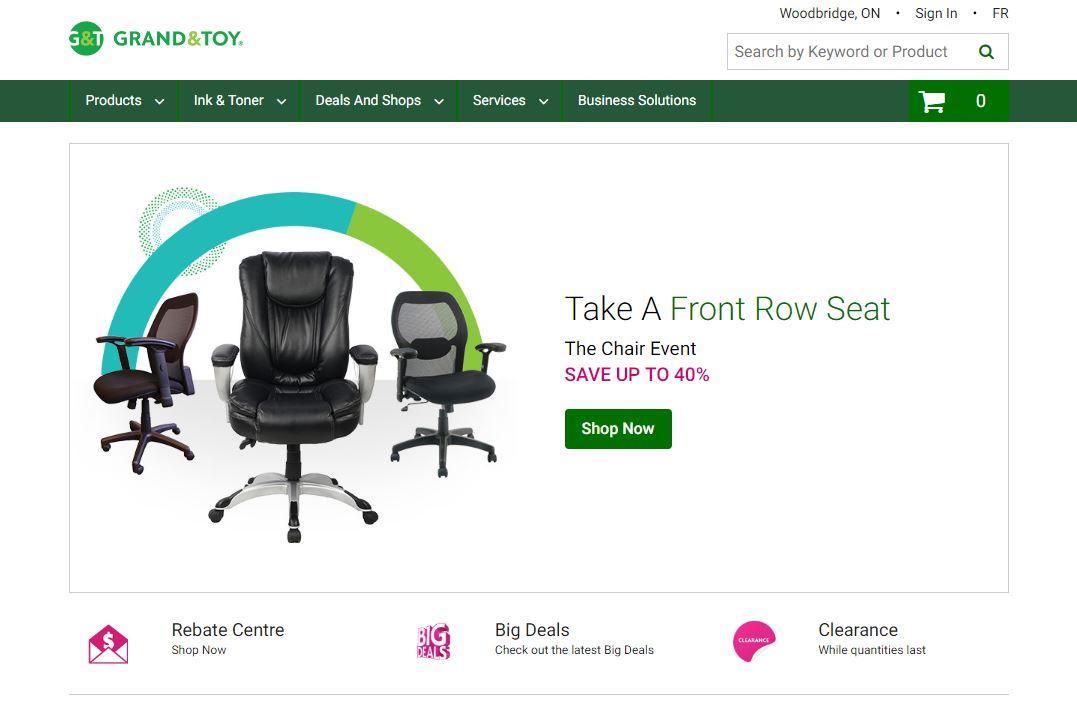Viewport: 1077px width, 705px height.
Task: Change the Woodbridge, ON location
Action: [830, 13]
